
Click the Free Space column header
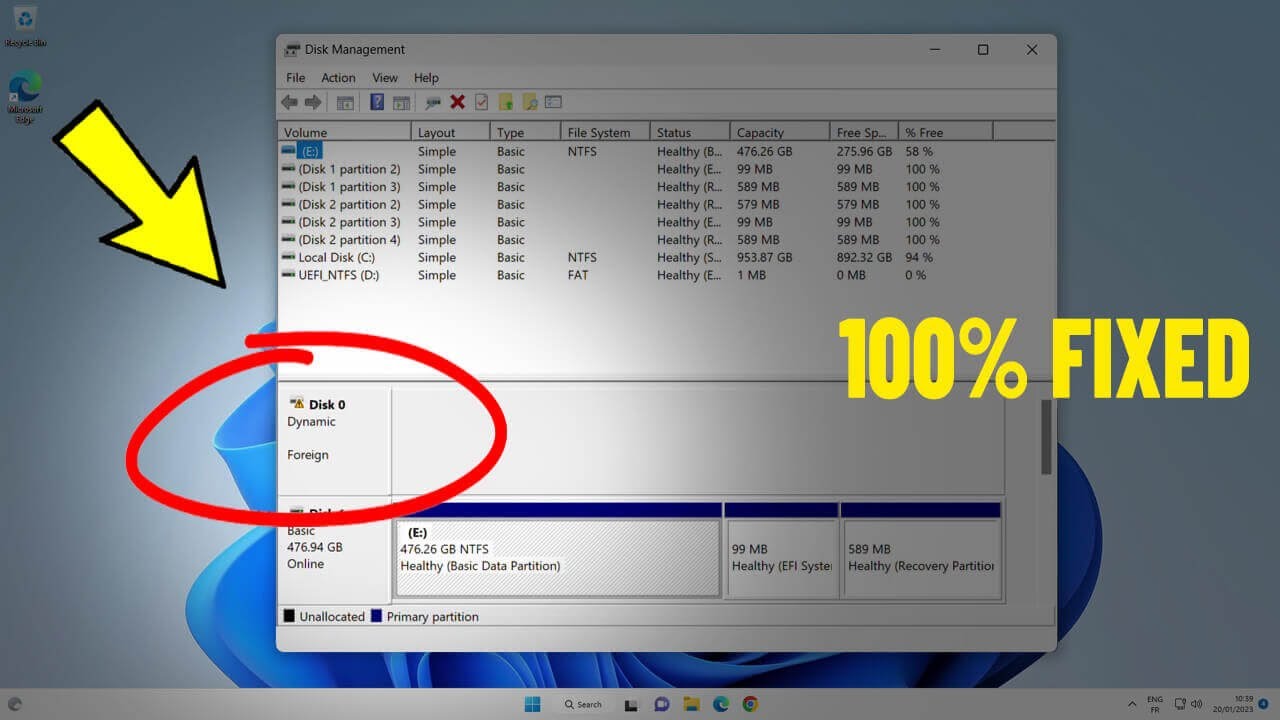tap(864, 132)
